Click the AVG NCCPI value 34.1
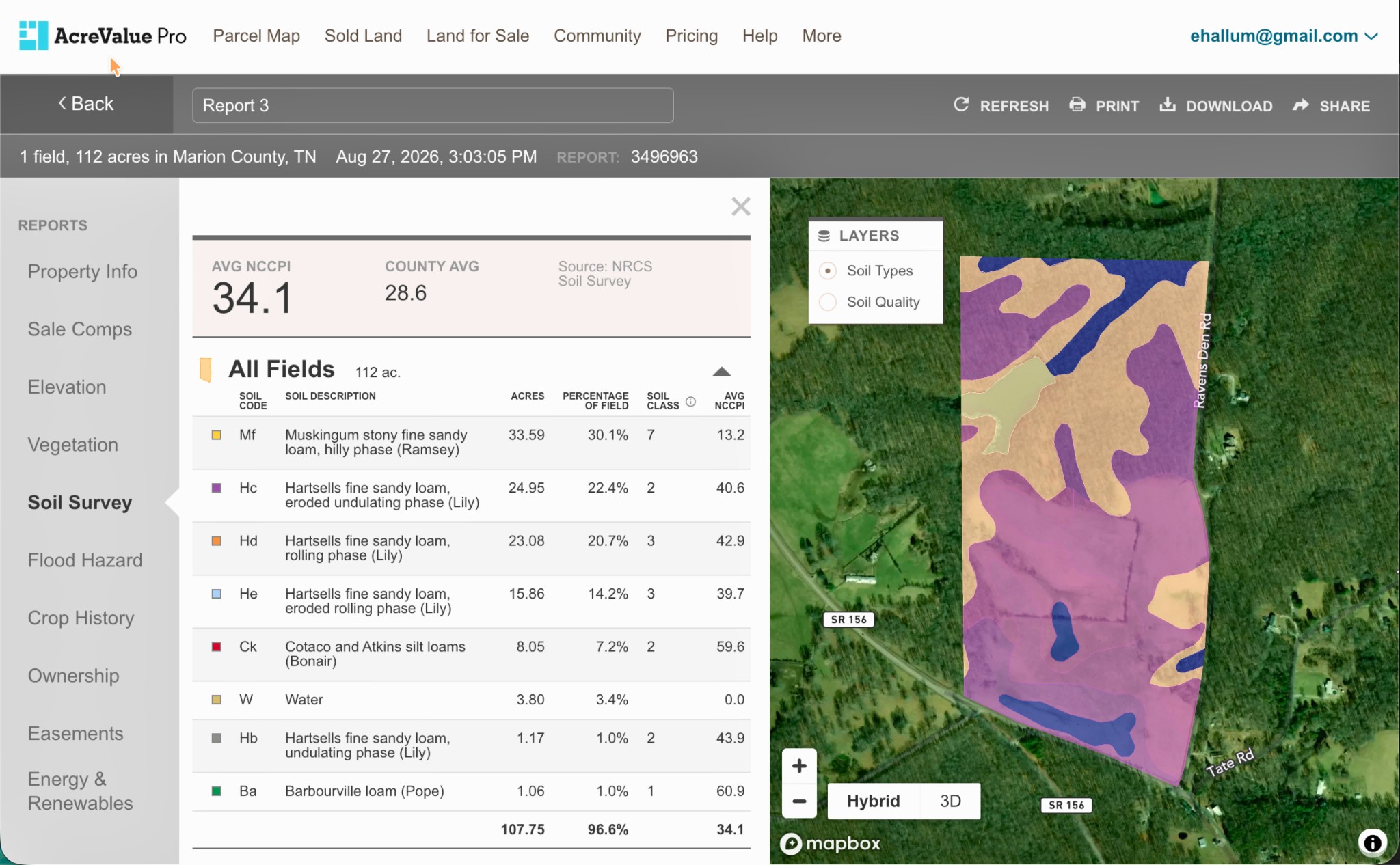The image size is (1400, 865). tap(252, 298)
